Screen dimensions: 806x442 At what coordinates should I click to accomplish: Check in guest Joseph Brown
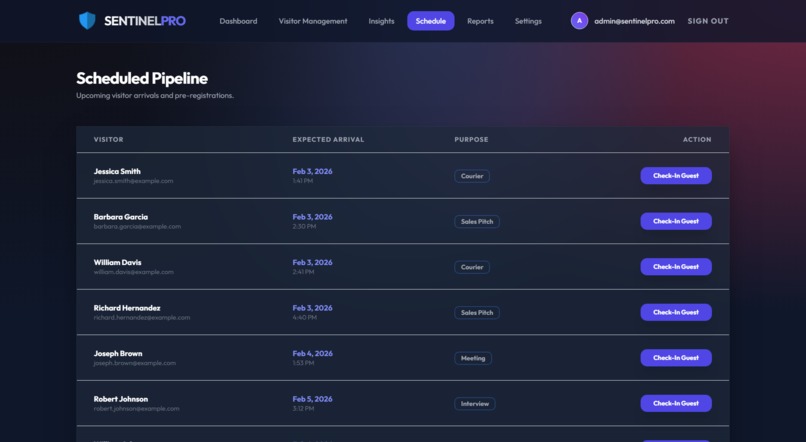pos(676,358)
